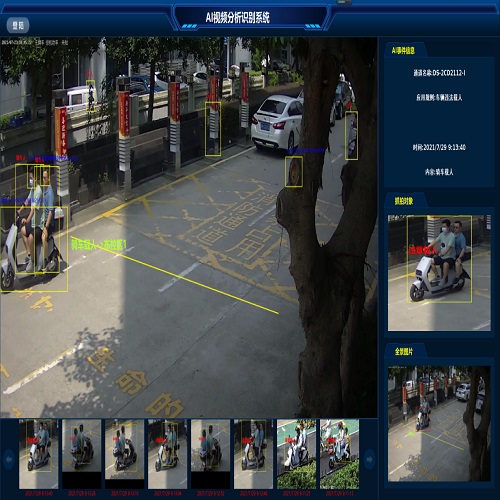The width and height of the screenshot is (500, 500).
Task: Select the 全景图片 panel header
Action: pos(404,351)
